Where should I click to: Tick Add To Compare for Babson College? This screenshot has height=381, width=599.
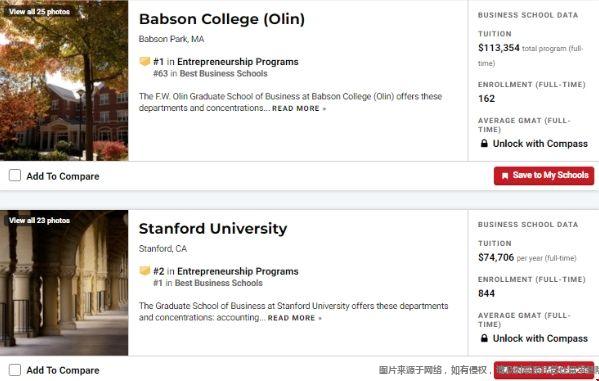[15, 176]
